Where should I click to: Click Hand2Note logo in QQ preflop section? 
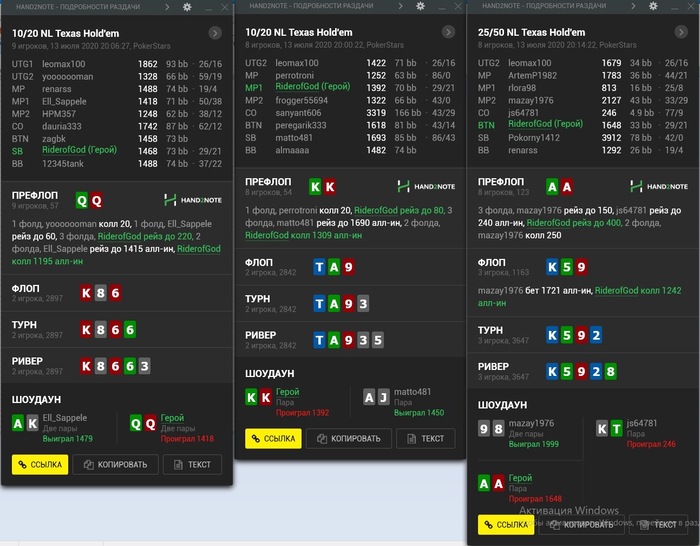(193, 200)
